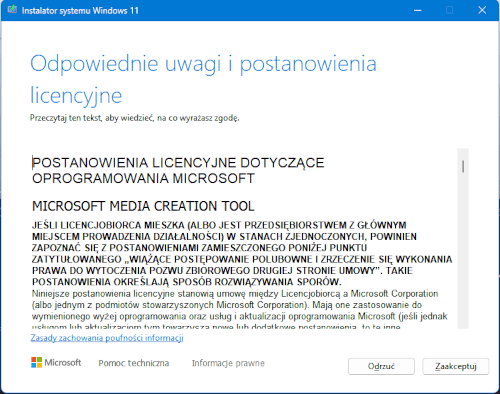This screenshot has height=394, width=500.
Task: Open the Pomoc techniczna link
Action: (x=134, y=363)
